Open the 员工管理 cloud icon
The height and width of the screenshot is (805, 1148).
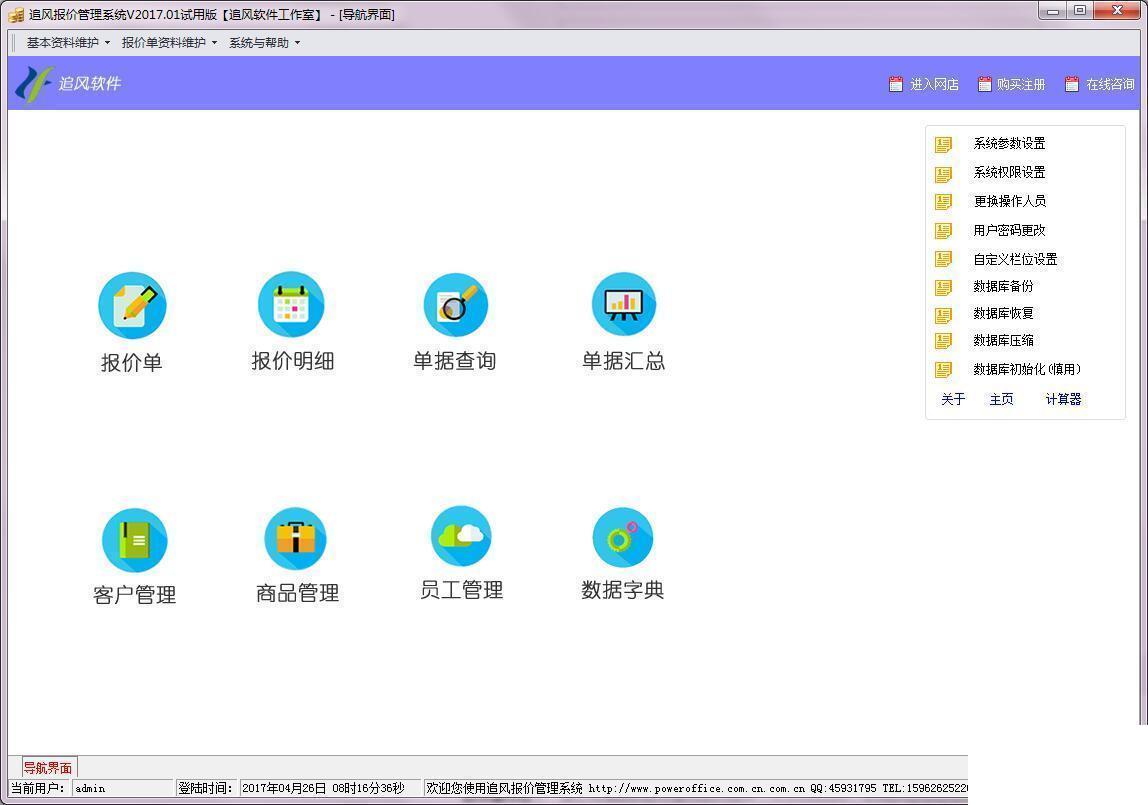click(461, 536)
